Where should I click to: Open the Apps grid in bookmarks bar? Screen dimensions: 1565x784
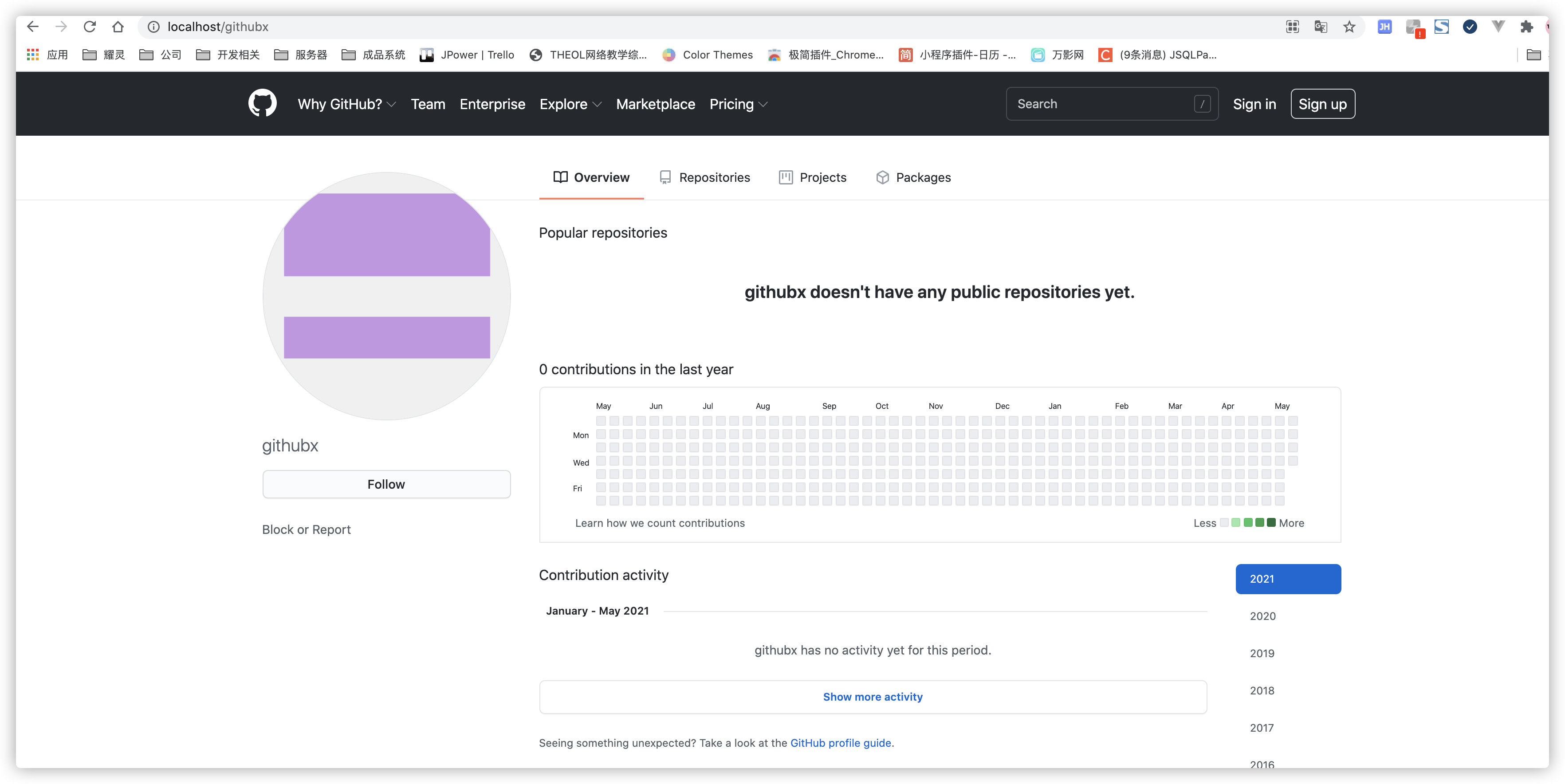click(x=47, y=55)
